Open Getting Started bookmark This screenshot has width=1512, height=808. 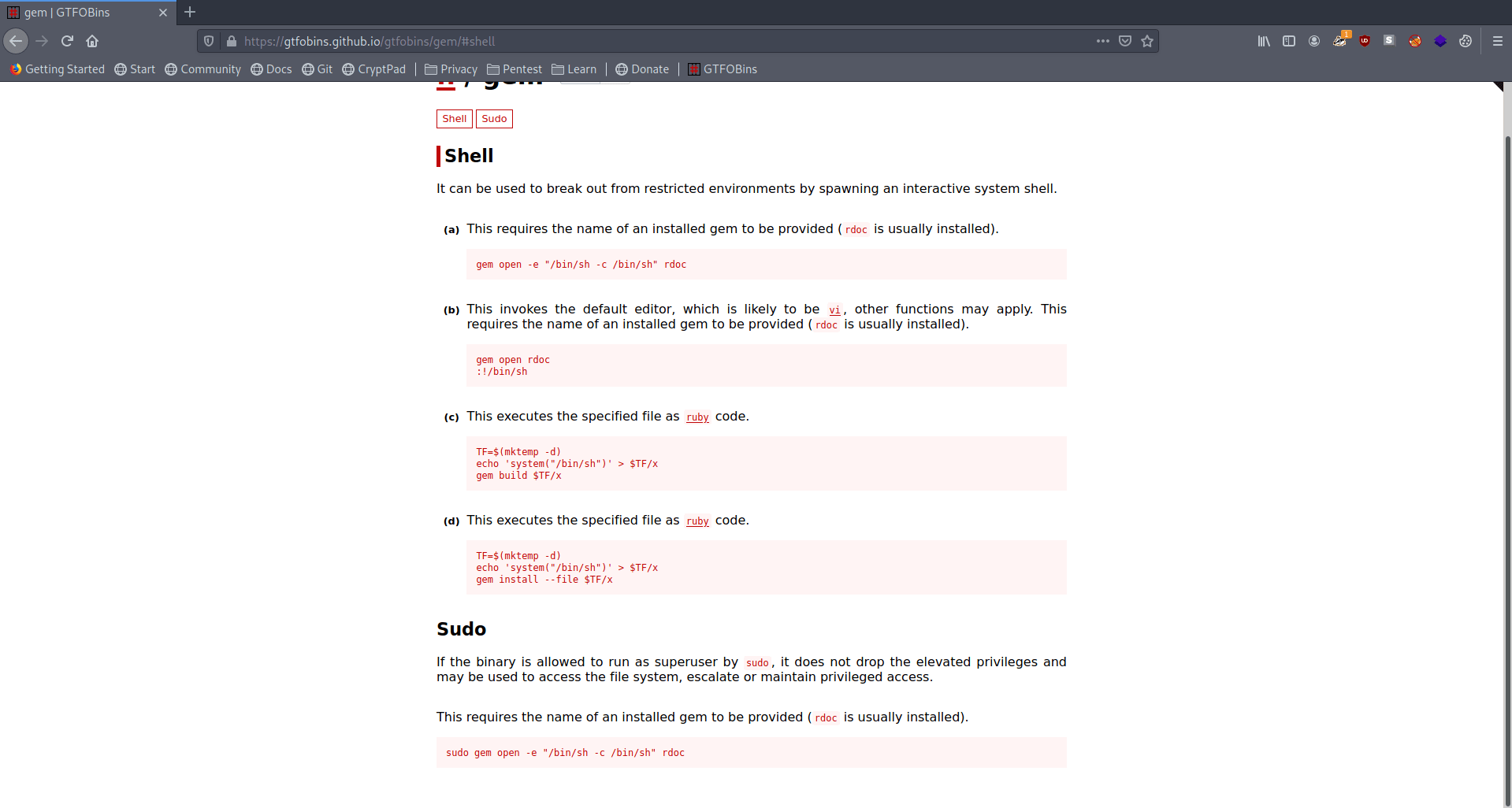pos(58,69)
